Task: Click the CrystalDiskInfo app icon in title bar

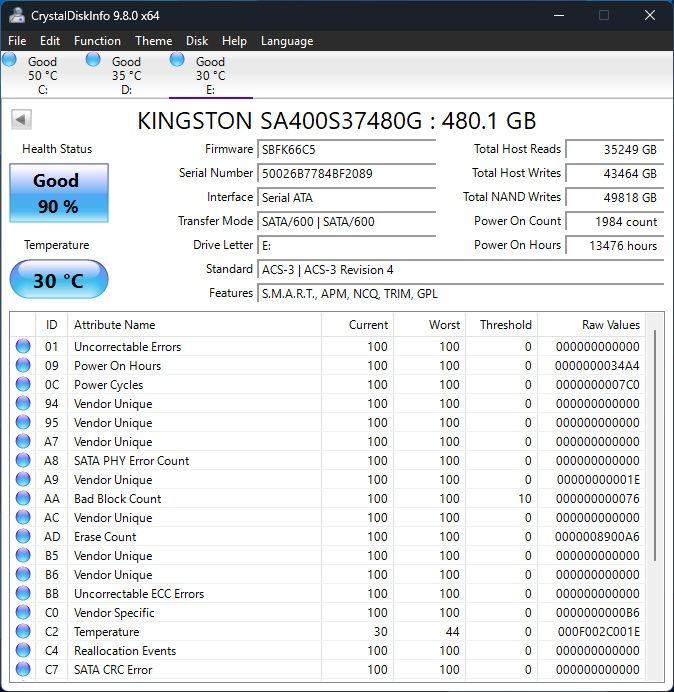Action: click(x=17, y=15)
